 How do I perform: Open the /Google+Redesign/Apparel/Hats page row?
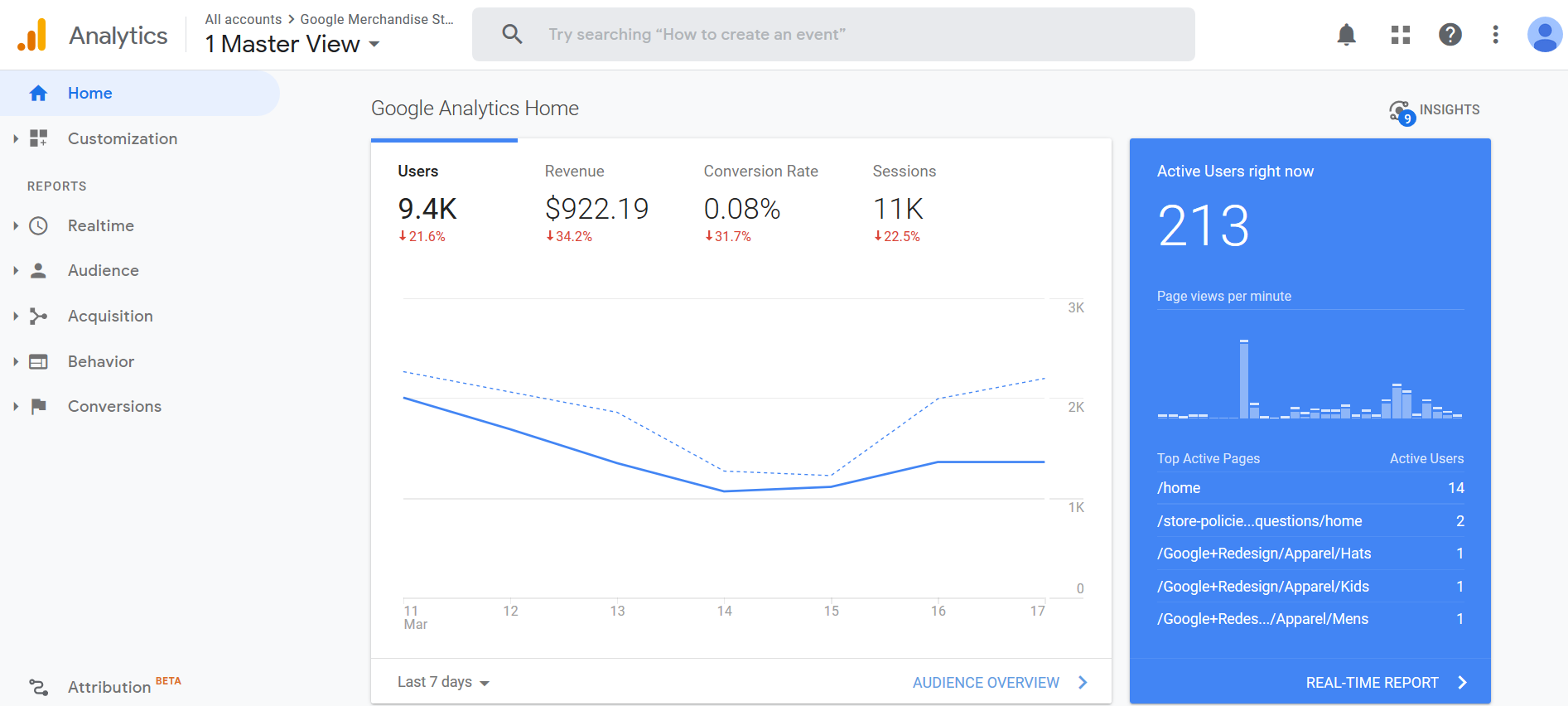[1310, 554]
